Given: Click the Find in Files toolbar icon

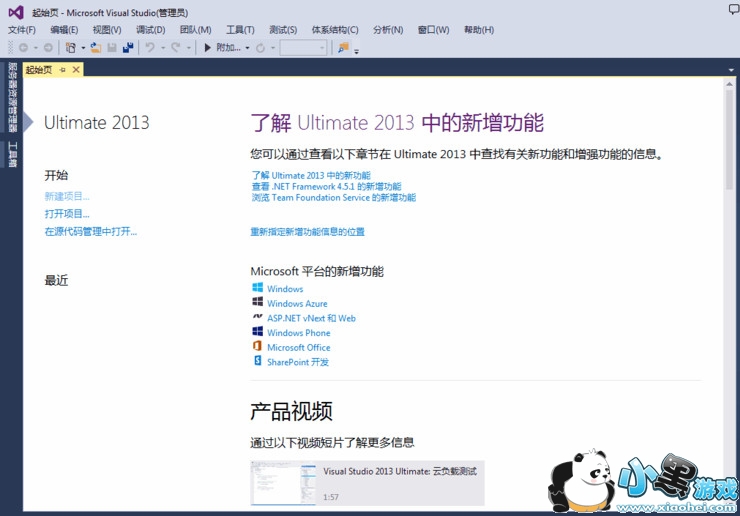Looking at the screenshot, I should click(x=343, y=48).
